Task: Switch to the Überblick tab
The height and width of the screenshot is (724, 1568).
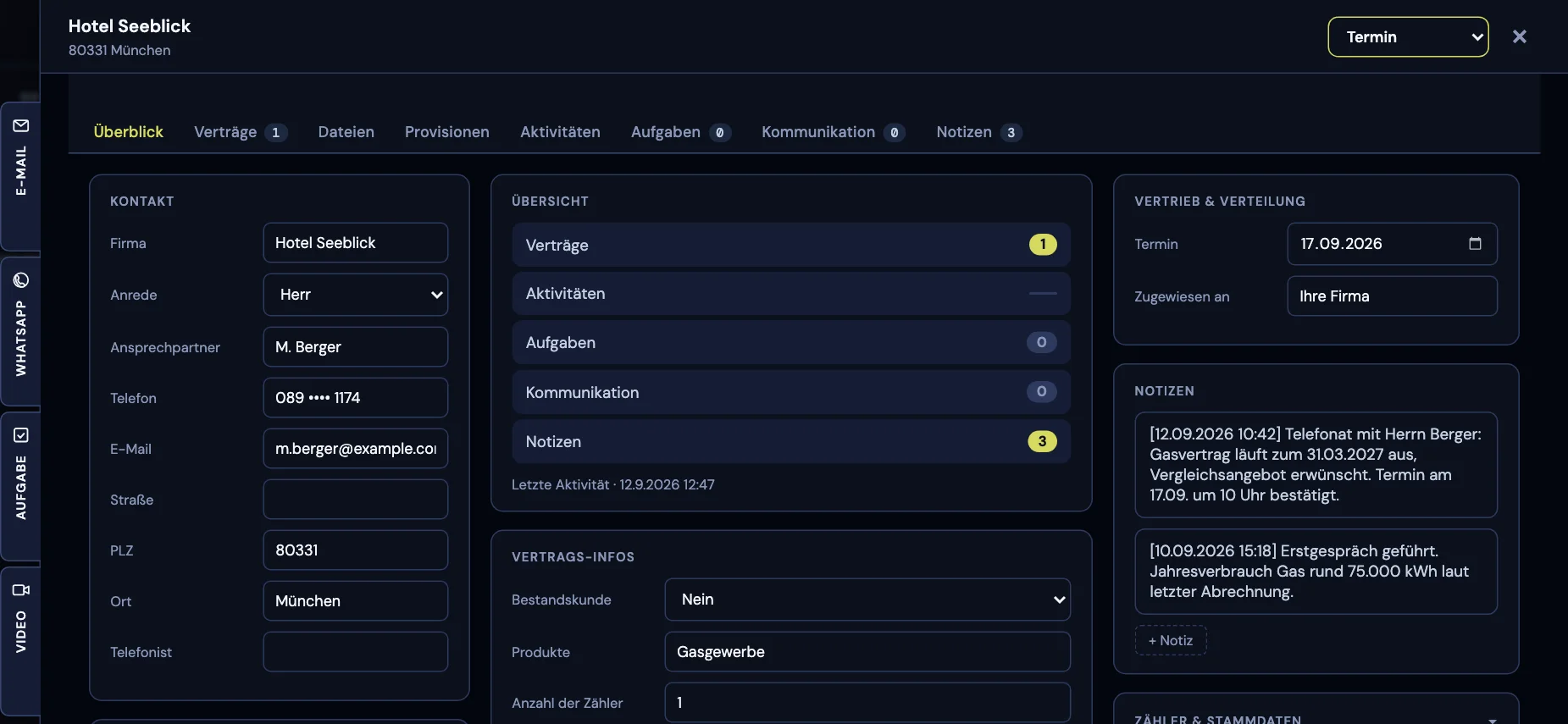Action: tap(129, 132)
